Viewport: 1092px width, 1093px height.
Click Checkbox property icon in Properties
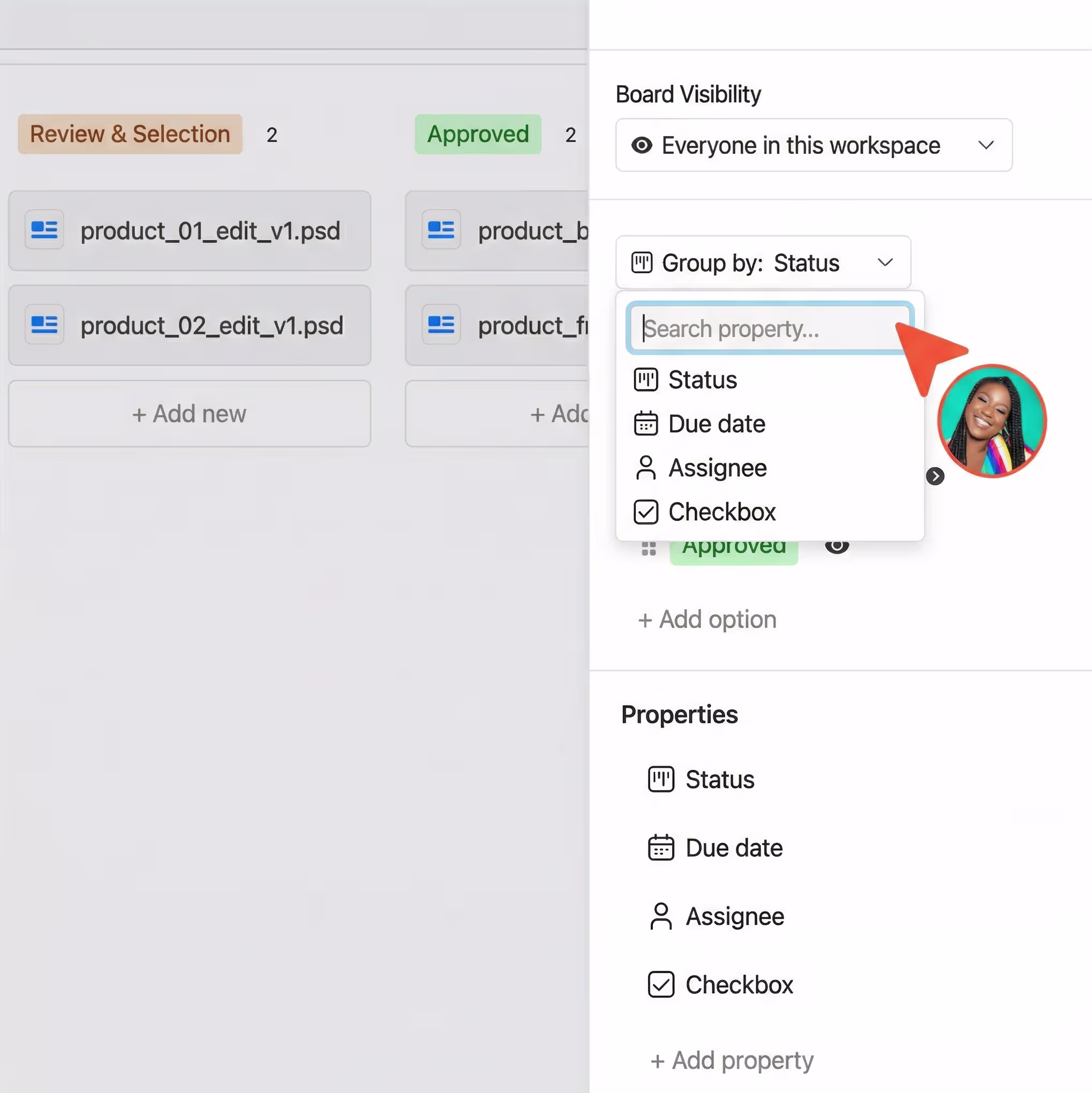point(660,984)
